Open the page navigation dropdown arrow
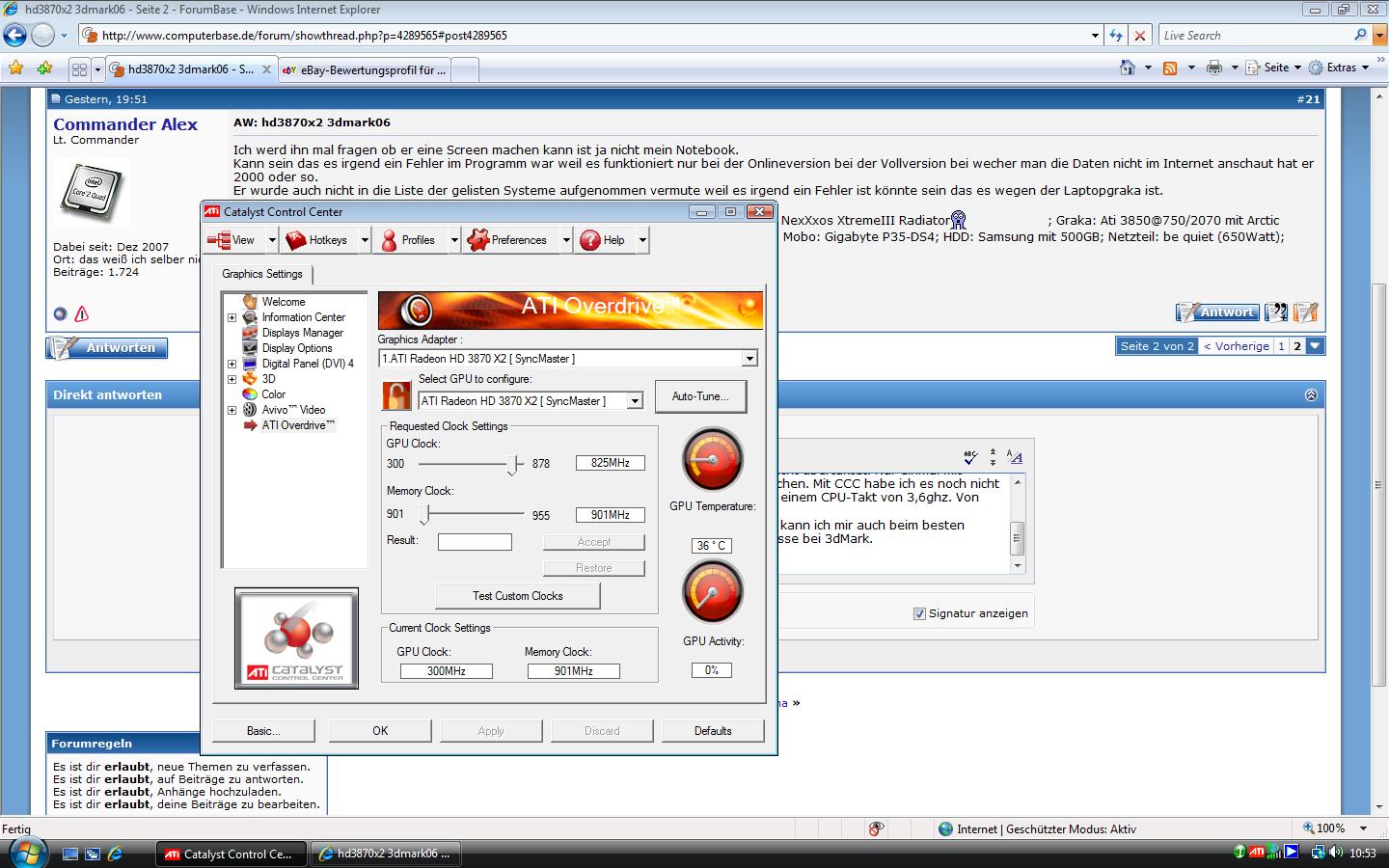1389x868 pixels. click(x=1315, y=346)
